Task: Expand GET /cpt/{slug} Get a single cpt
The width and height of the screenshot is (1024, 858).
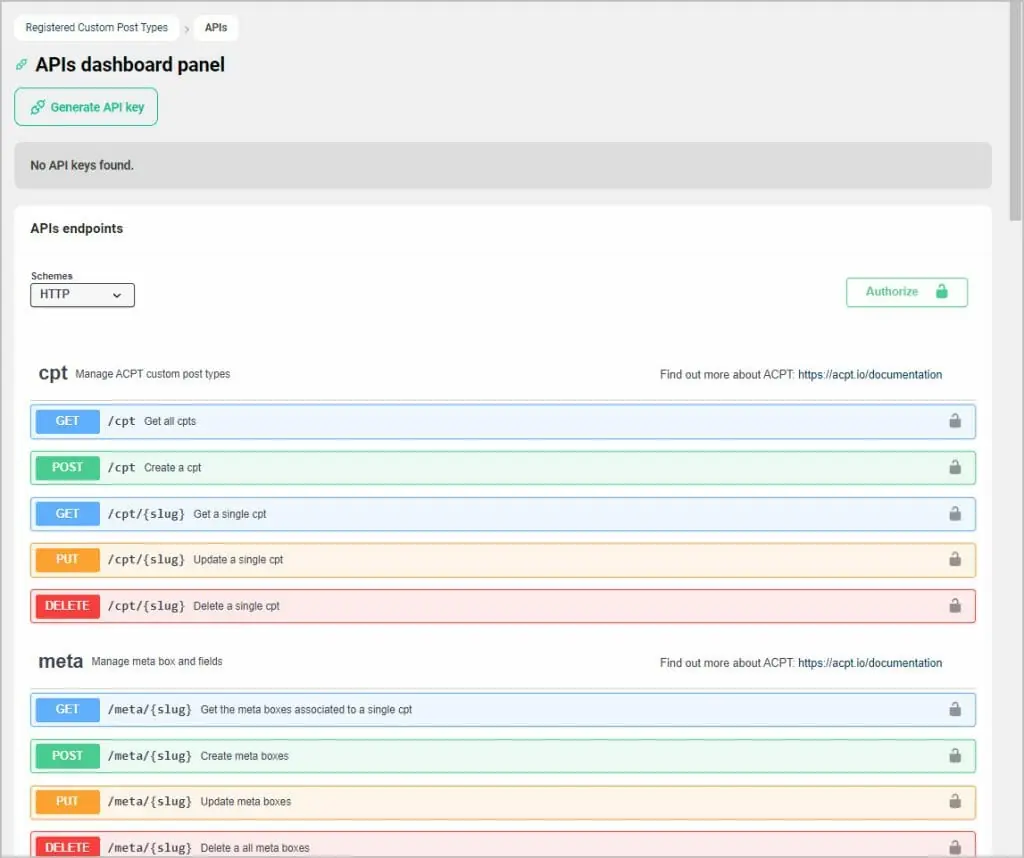Action: (503, 514)
